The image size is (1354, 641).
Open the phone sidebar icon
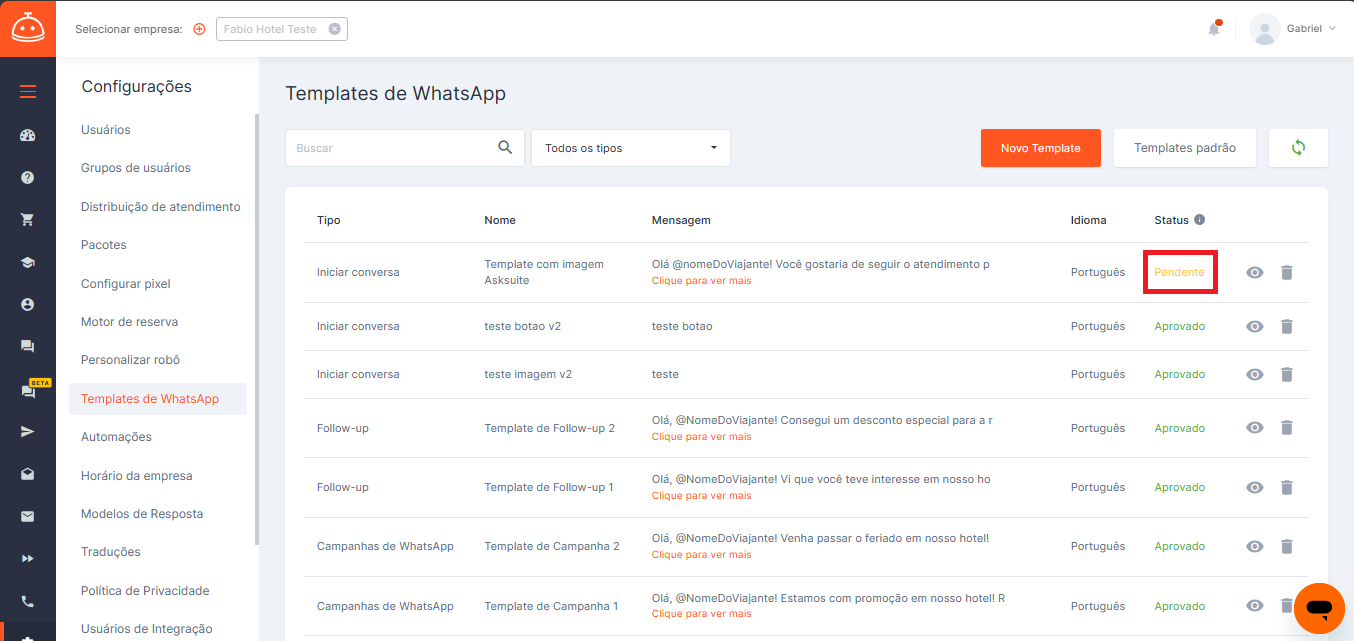[x=28, y=602]
